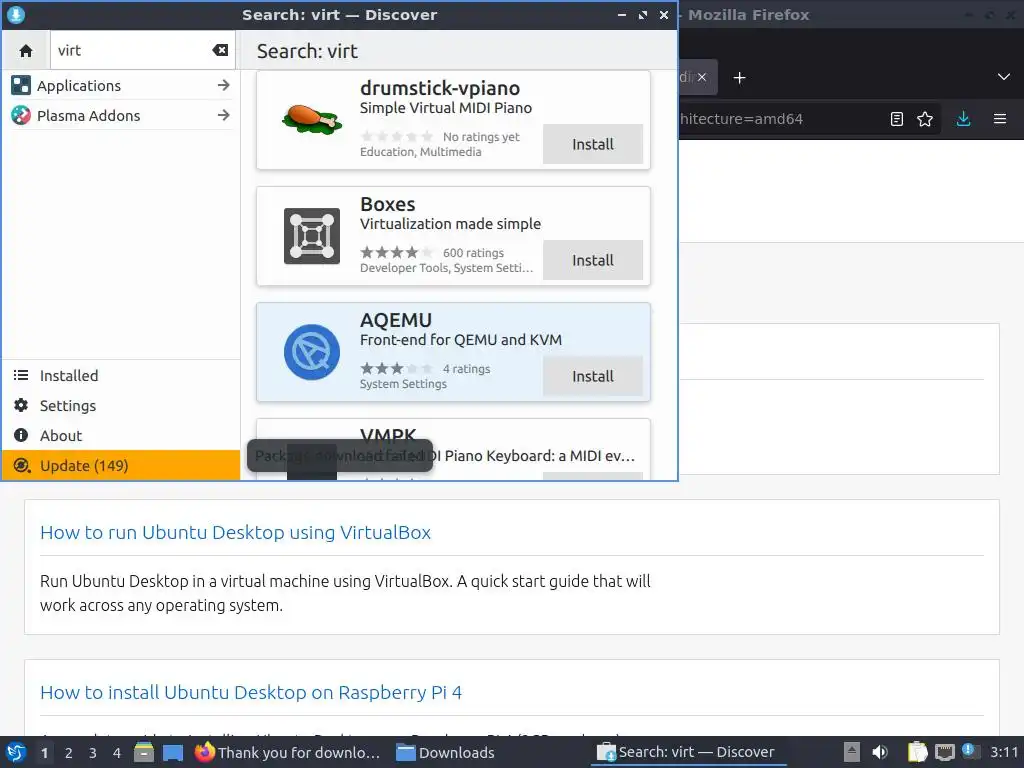Image resolution: width=1024 pixels, height=768 pixels.
Task: Open How to install Ubuntu Desktop on Raspberry Pi 4
Action: (x=251, y=692)
